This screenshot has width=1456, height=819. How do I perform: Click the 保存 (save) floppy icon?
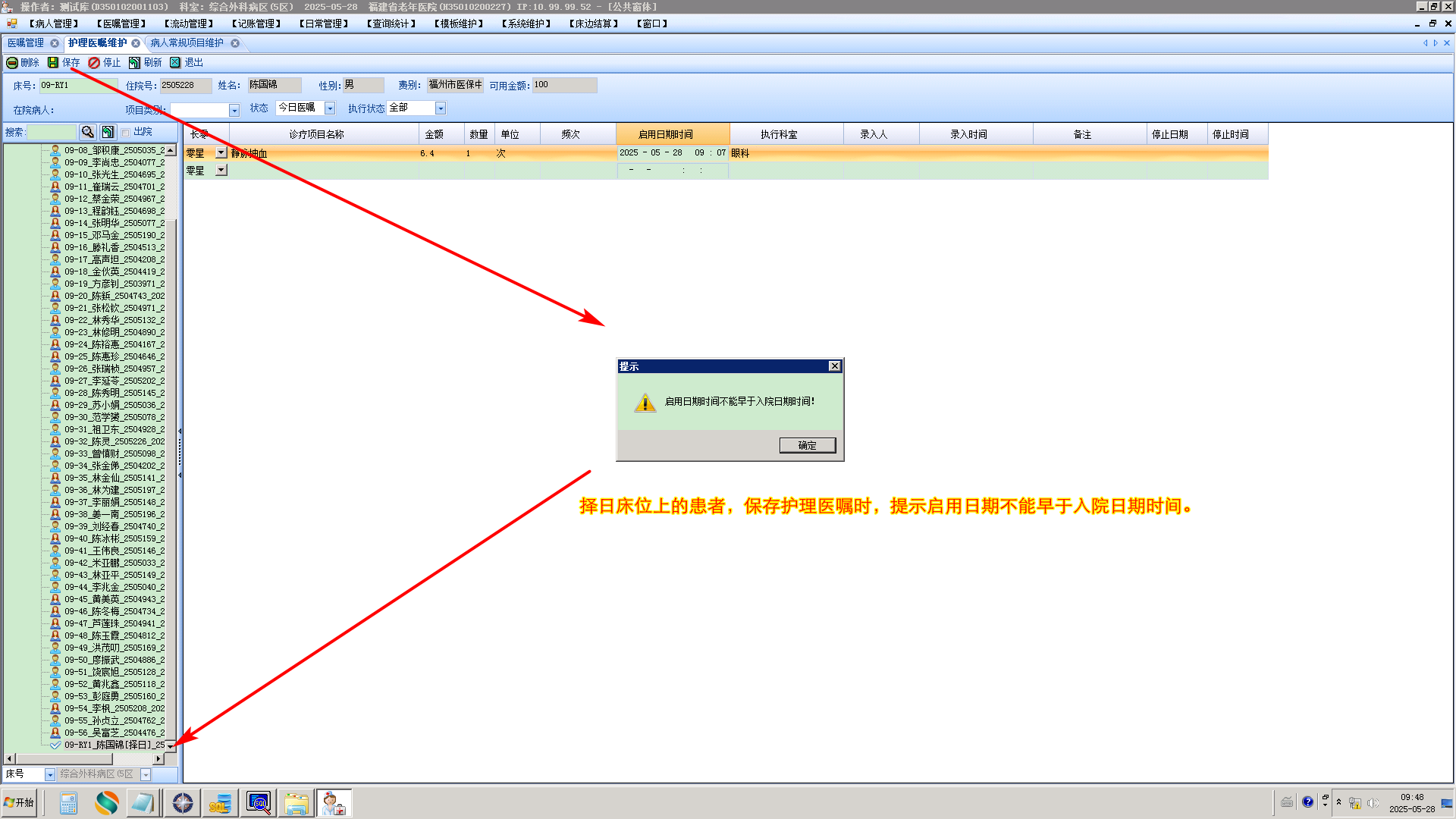(x=53, y=63)
